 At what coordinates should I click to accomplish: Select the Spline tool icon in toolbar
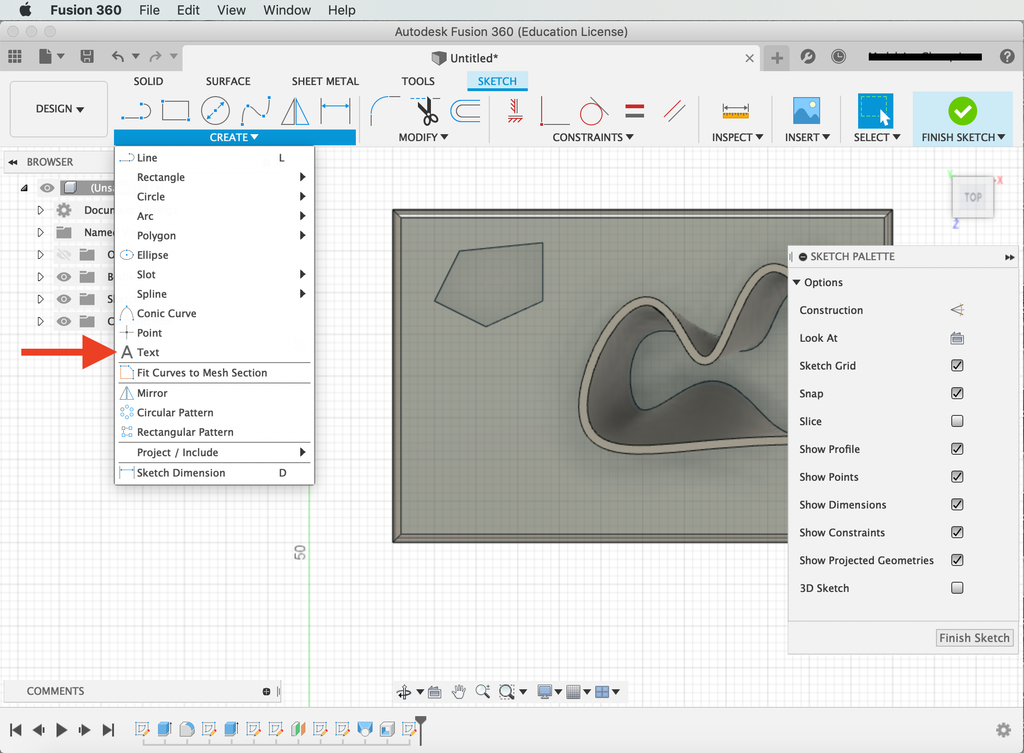pos(255,110)
